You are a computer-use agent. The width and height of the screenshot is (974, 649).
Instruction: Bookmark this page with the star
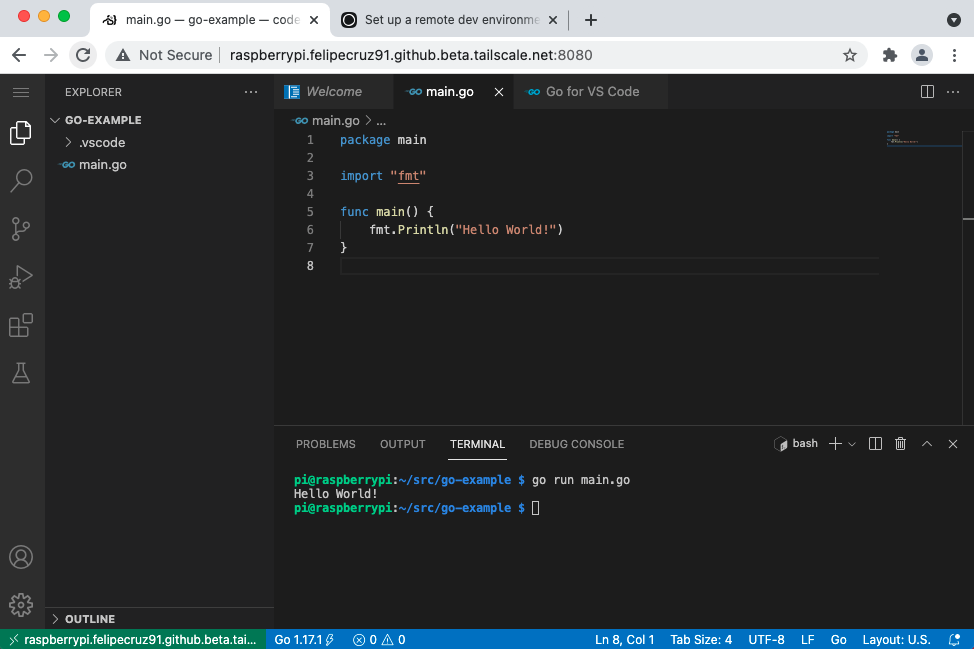[849, 55]
